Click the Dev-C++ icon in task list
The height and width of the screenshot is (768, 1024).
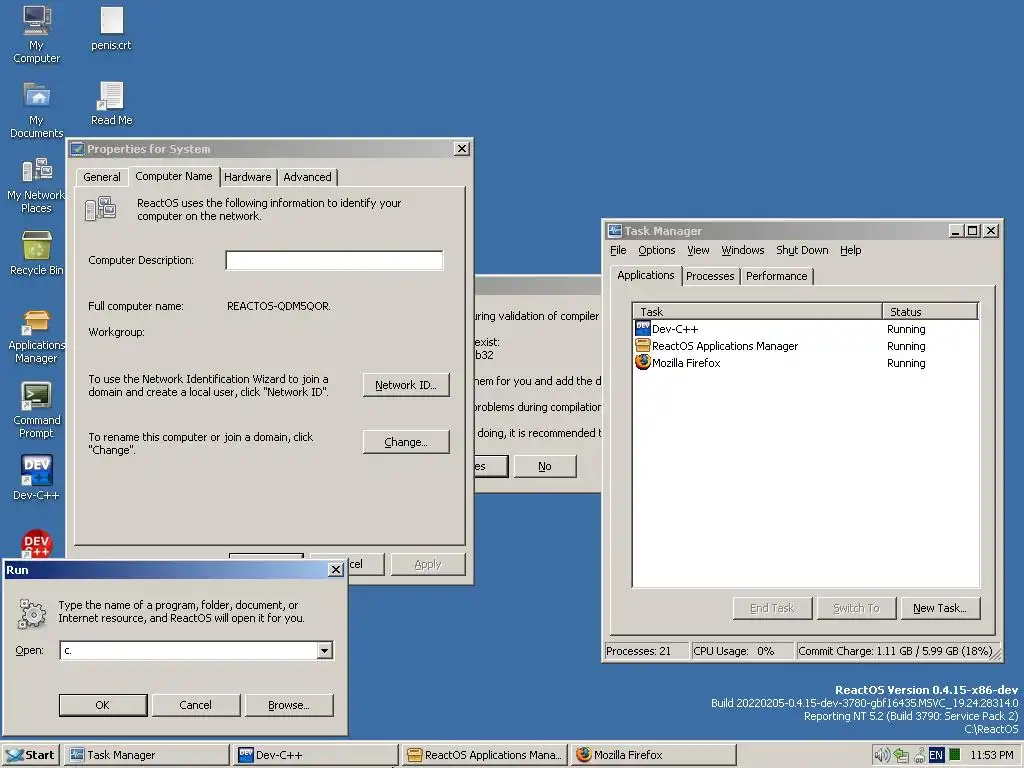tap(643, 328)
